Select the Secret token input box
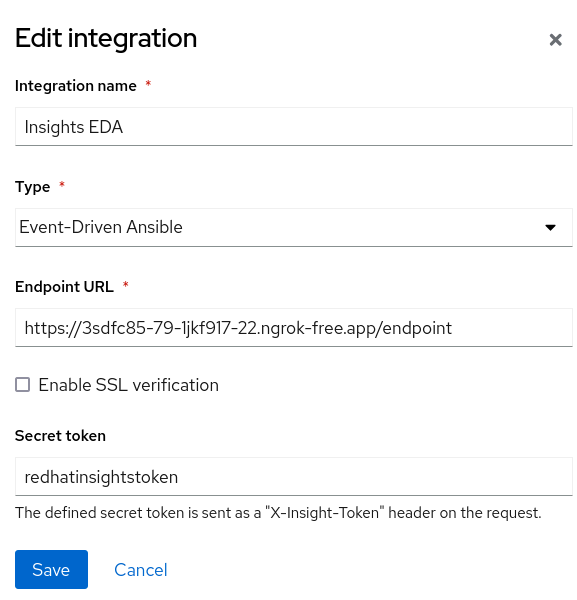Viewport: 577px width, 600px height. [293, 476]
